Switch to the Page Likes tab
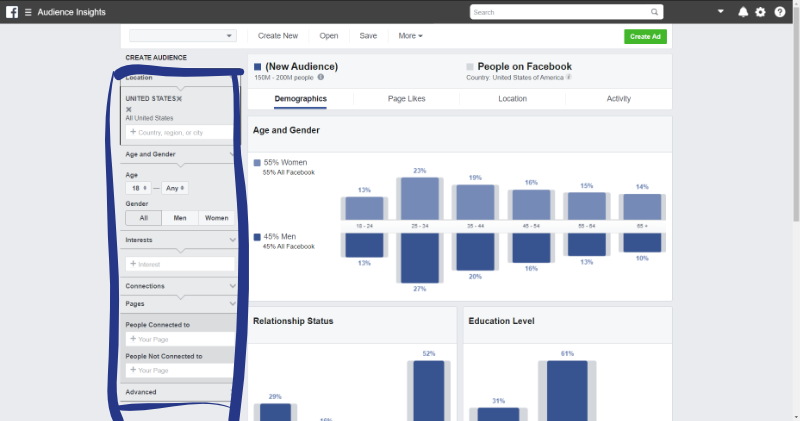800x421 pixels. point(407,99)
